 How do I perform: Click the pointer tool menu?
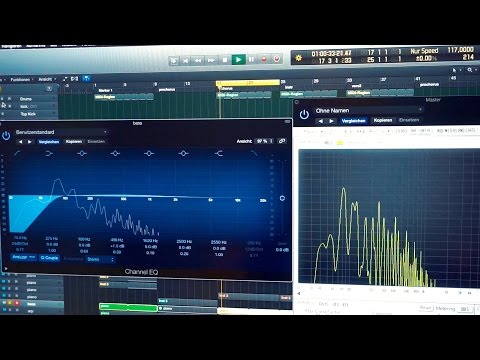click(456, 70)
